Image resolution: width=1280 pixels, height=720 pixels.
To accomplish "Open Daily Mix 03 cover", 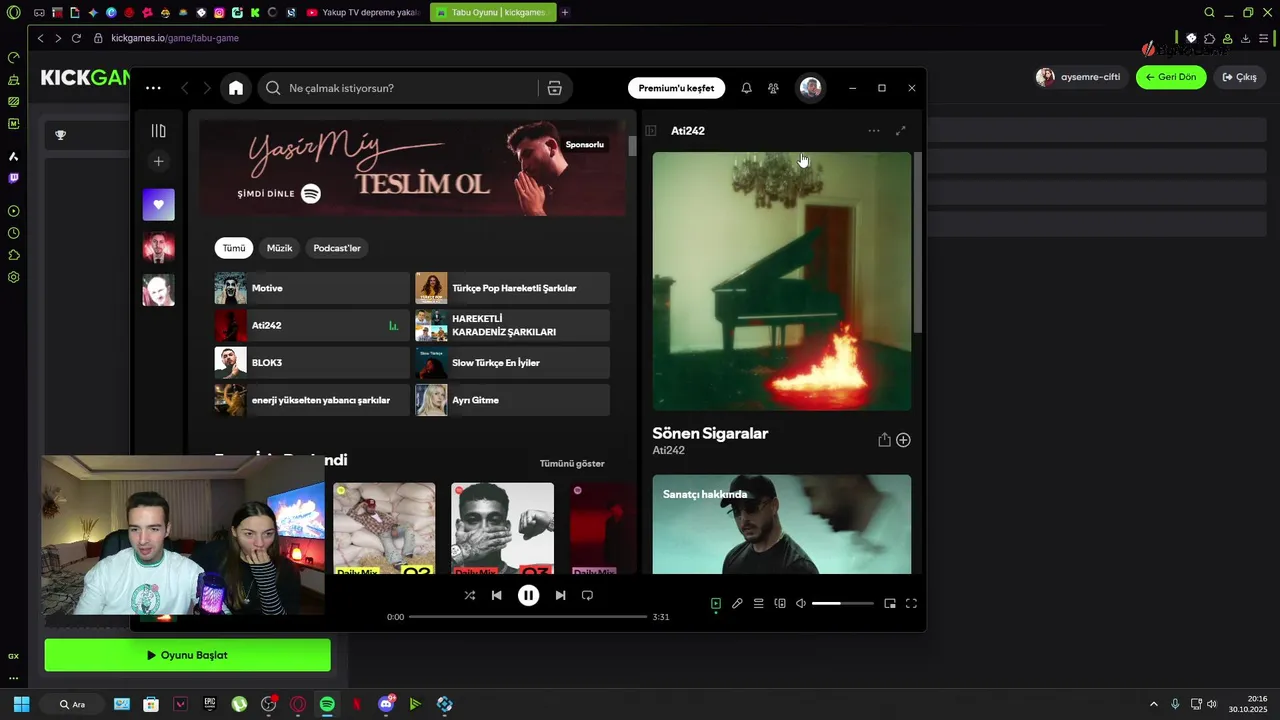I will (502, 528).
